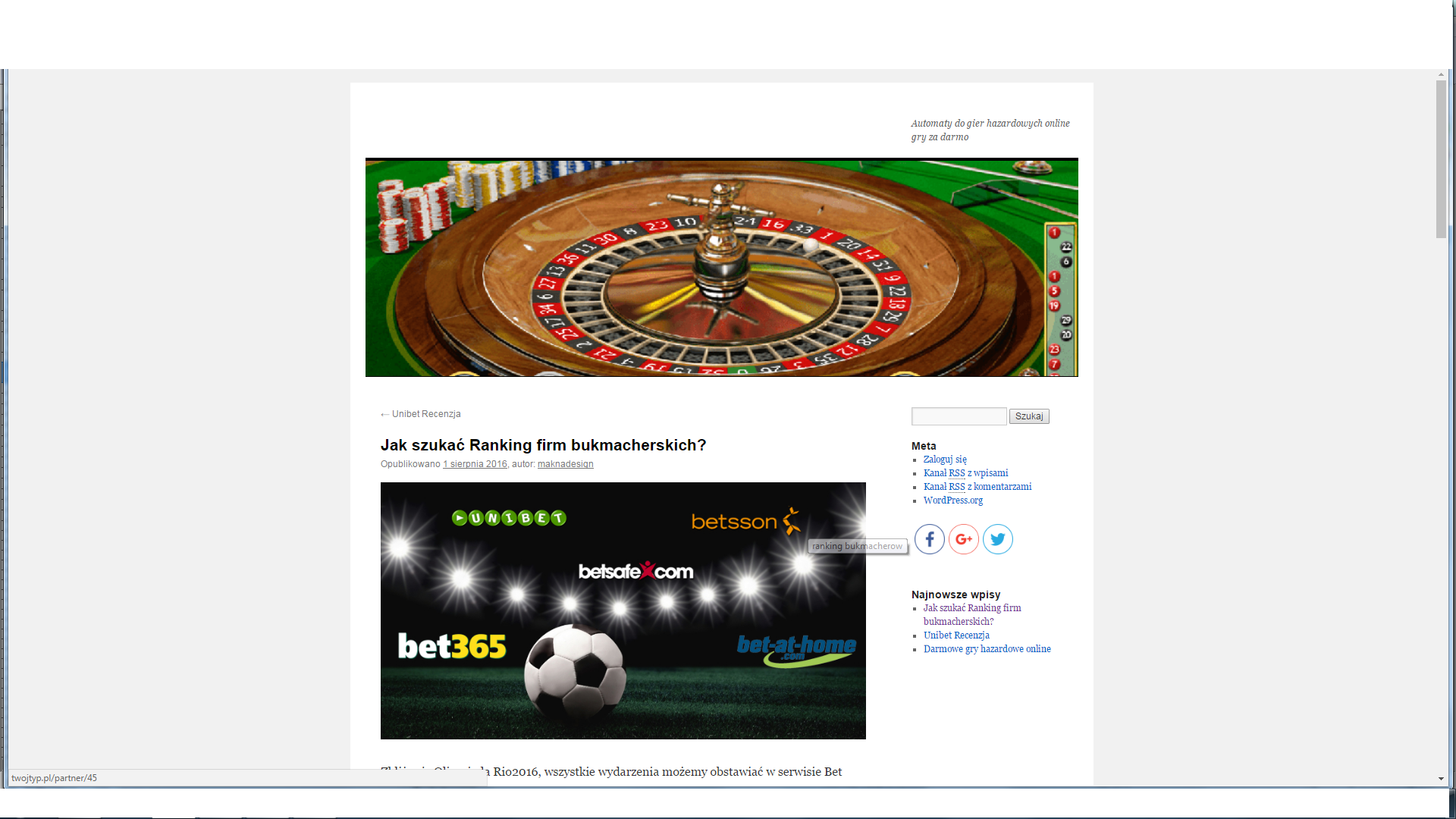Click the Szukaj search button

click(x=1029, y=416)
